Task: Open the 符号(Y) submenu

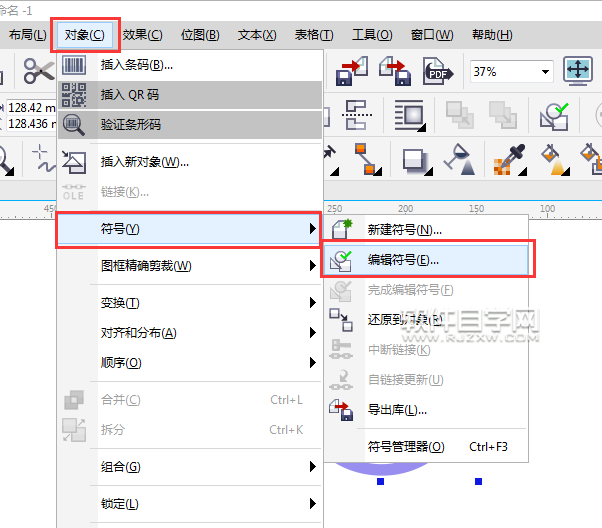Action: tap(189, 229)
